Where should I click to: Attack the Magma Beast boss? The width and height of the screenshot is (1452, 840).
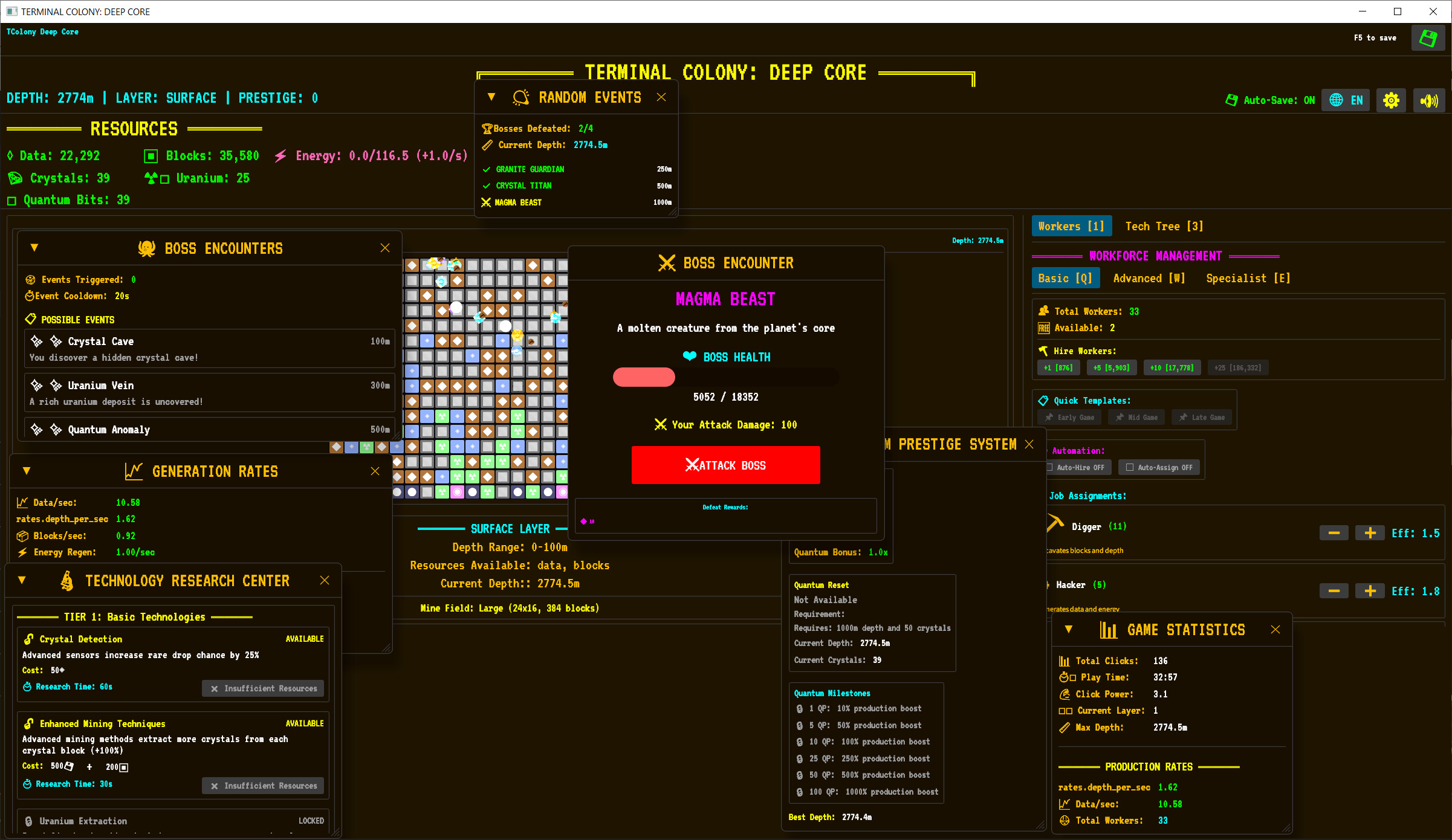pyautogui.click(x=725, y=465)
